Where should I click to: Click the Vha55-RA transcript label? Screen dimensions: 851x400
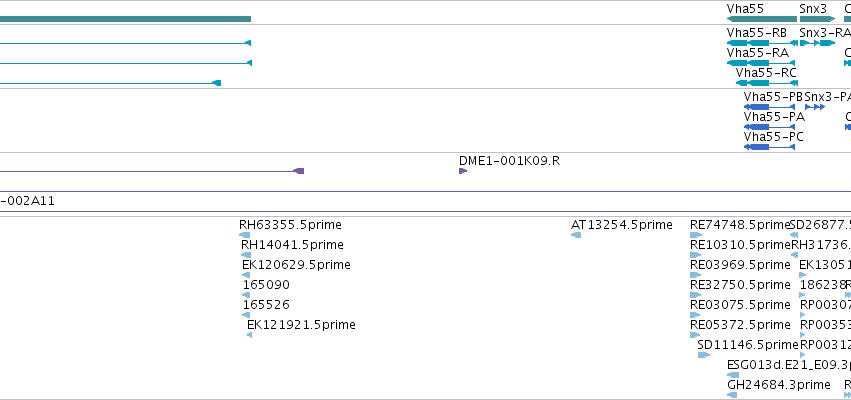click(758, 53)
